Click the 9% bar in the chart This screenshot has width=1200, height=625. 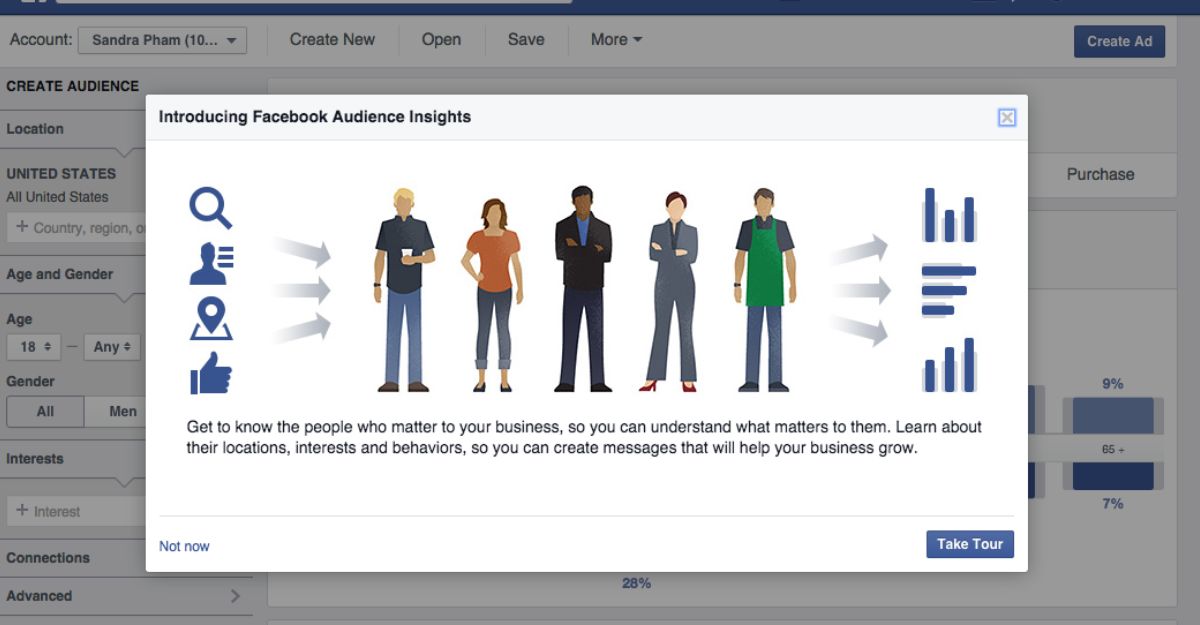tap(1113, 415)
